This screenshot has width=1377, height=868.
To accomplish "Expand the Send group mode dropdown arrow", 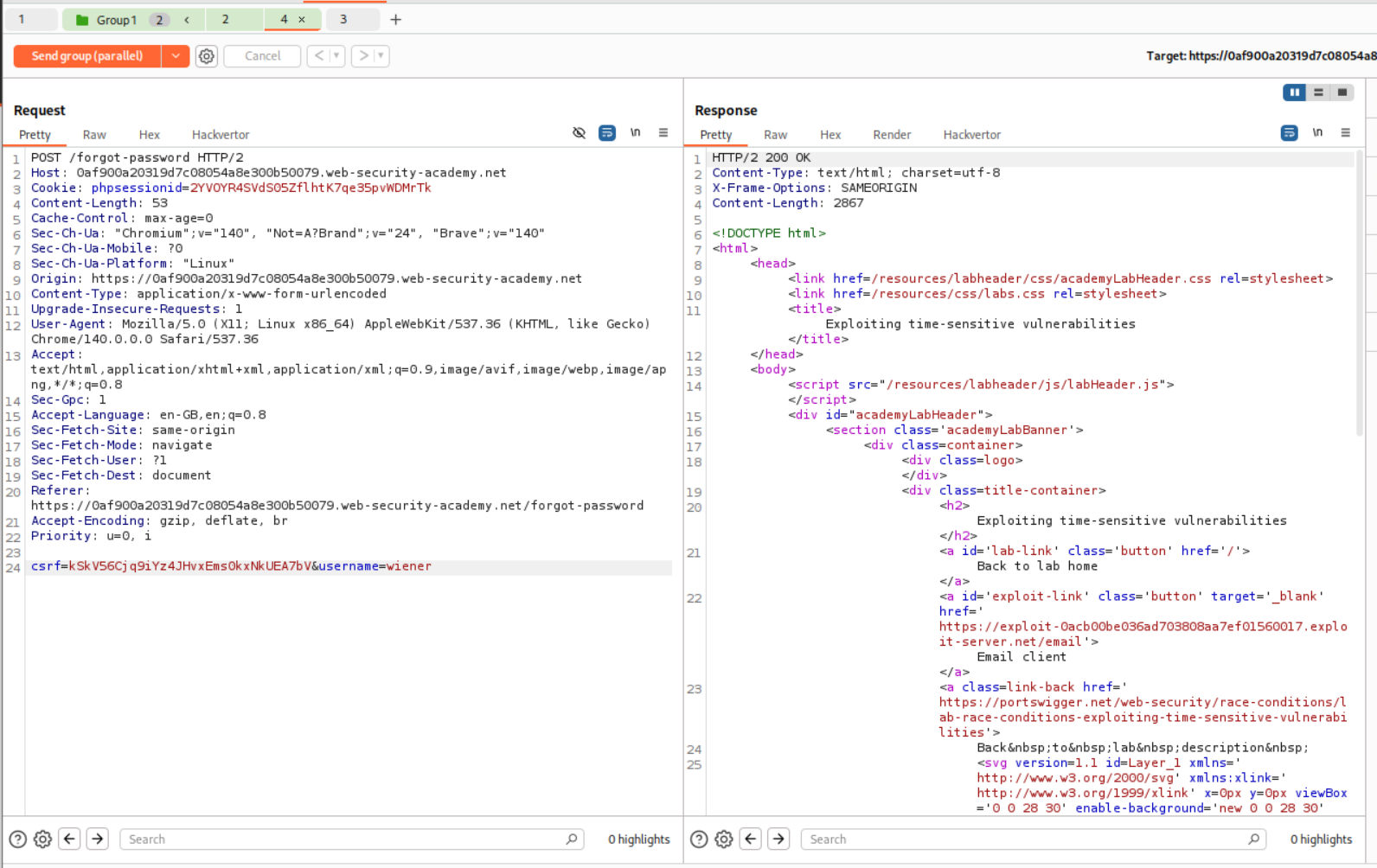I will [176, 56].
